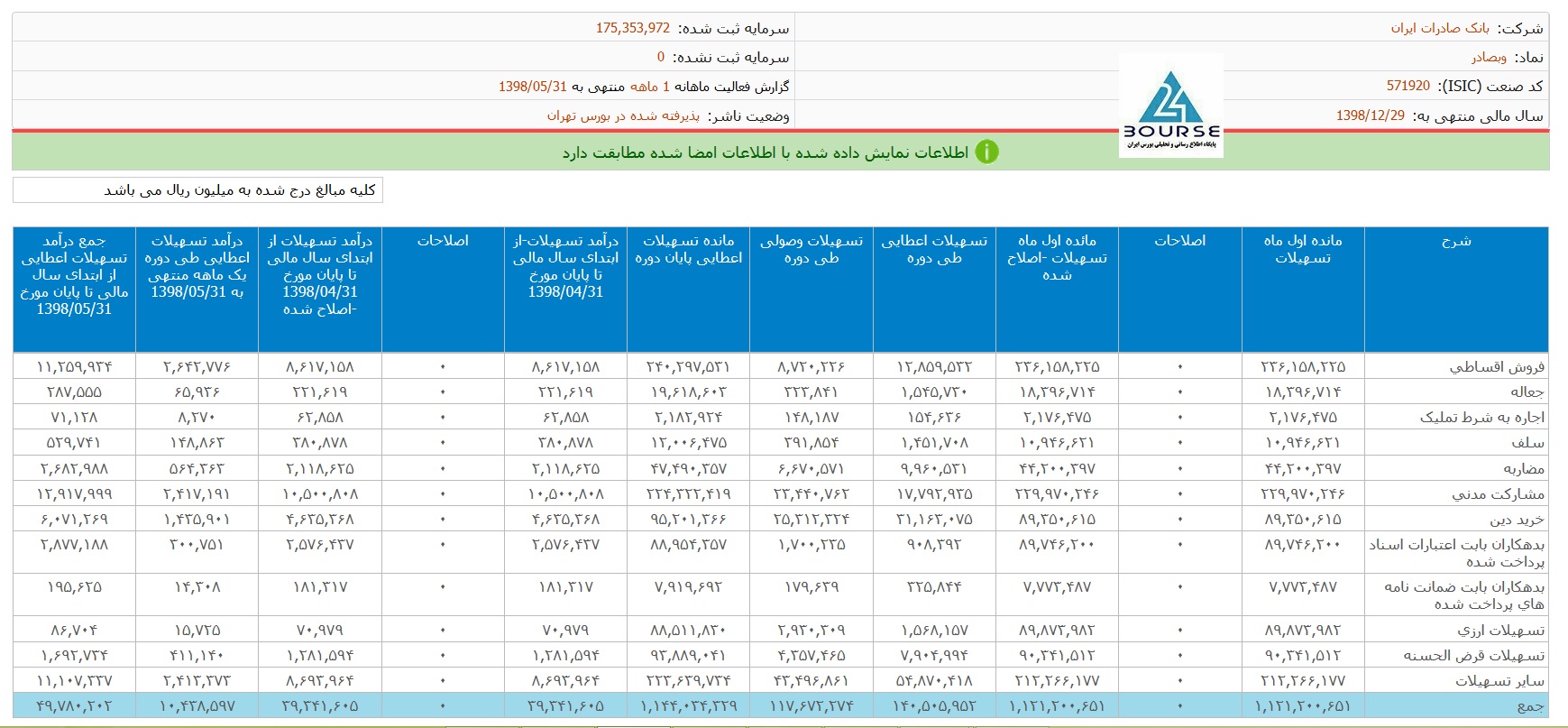Image resolution: width=1568 pixels, height=728 pixels.
Task: Click cell '۸۶,۷۰۴' in تسهیلات ارزي row
Action: 74,630
